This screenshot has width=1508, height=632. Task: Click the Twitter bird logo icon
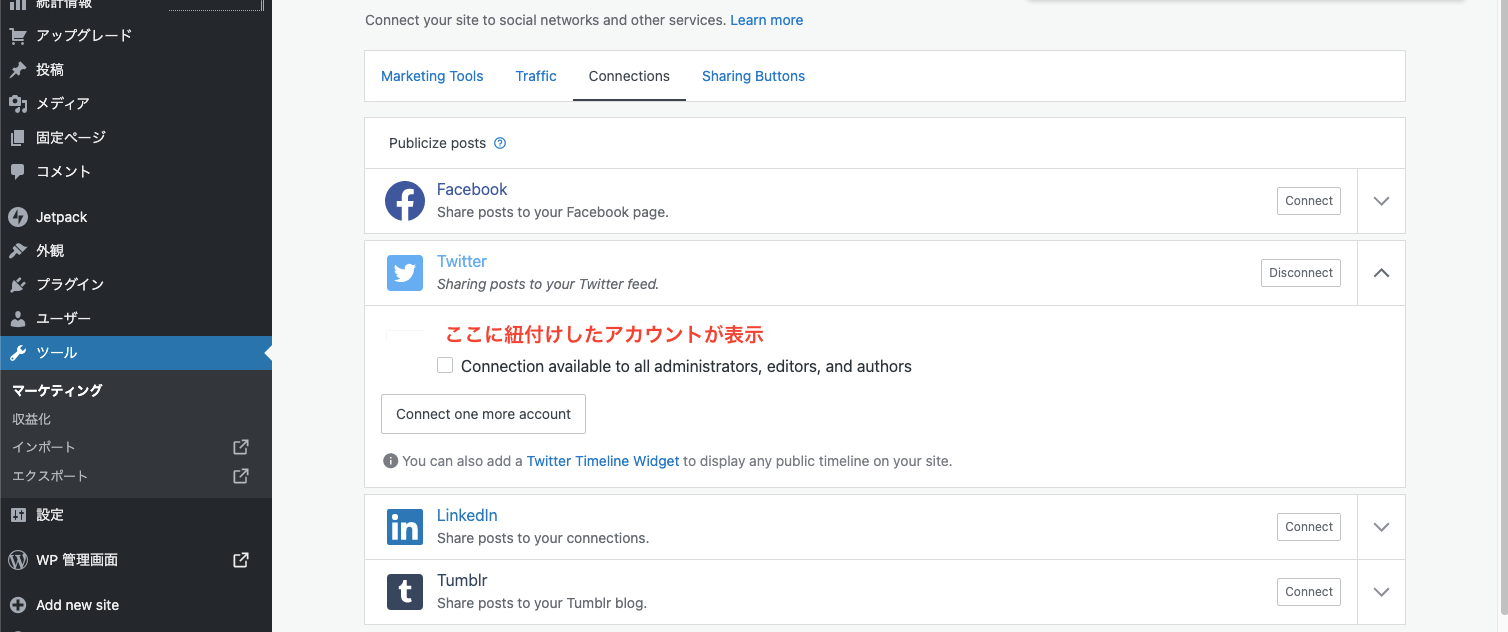(405, 273)
